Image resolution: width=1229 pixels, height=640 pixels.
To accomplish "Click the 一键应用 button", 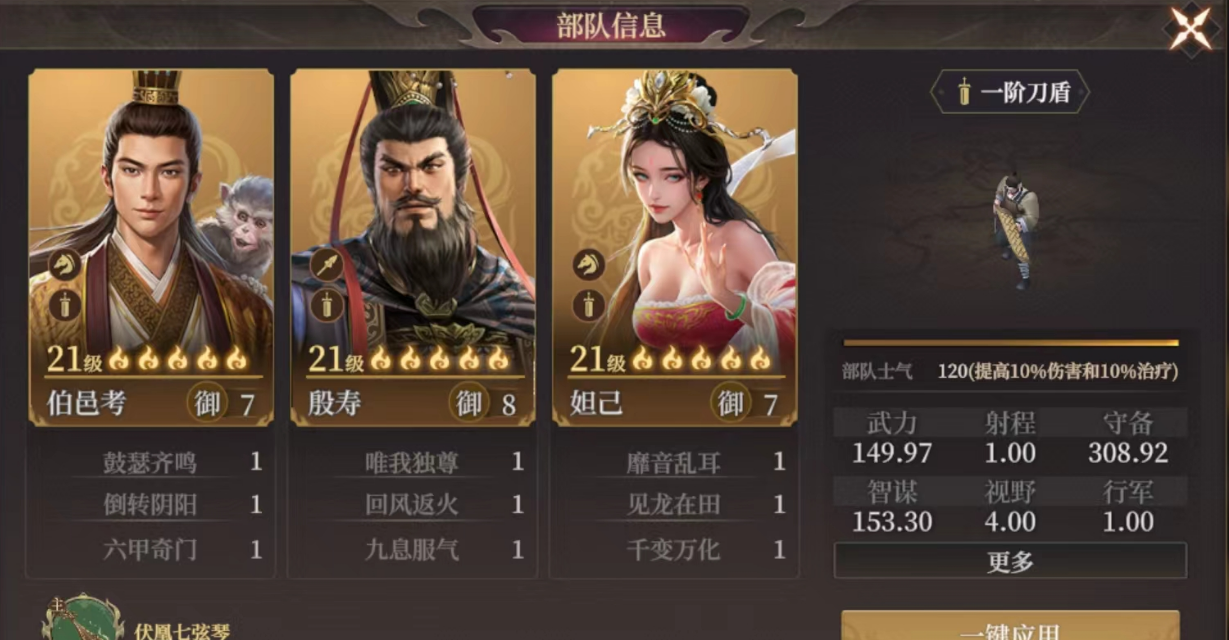I will 1010,627.
